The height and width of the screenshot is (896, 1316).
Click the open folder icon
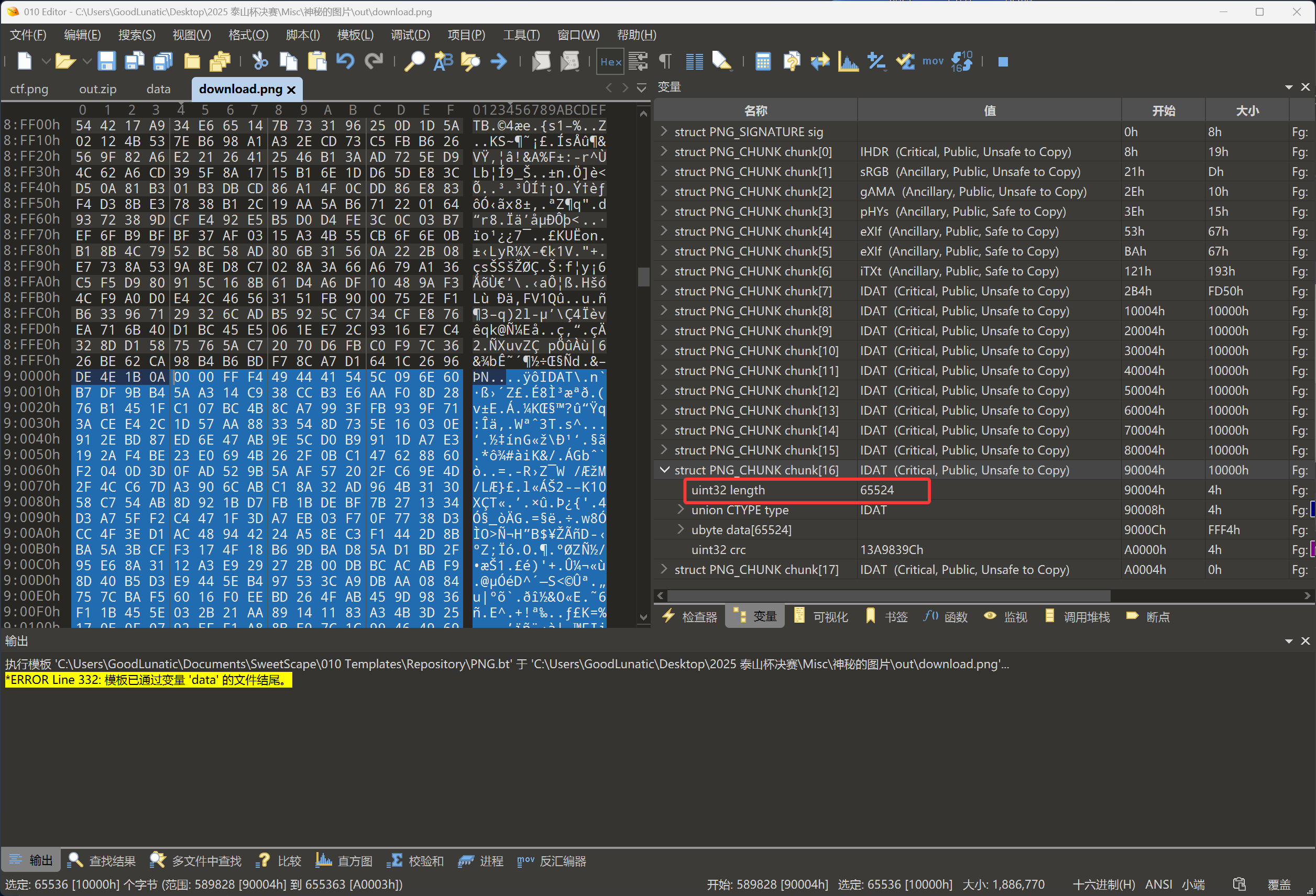(x=65, y=61)
